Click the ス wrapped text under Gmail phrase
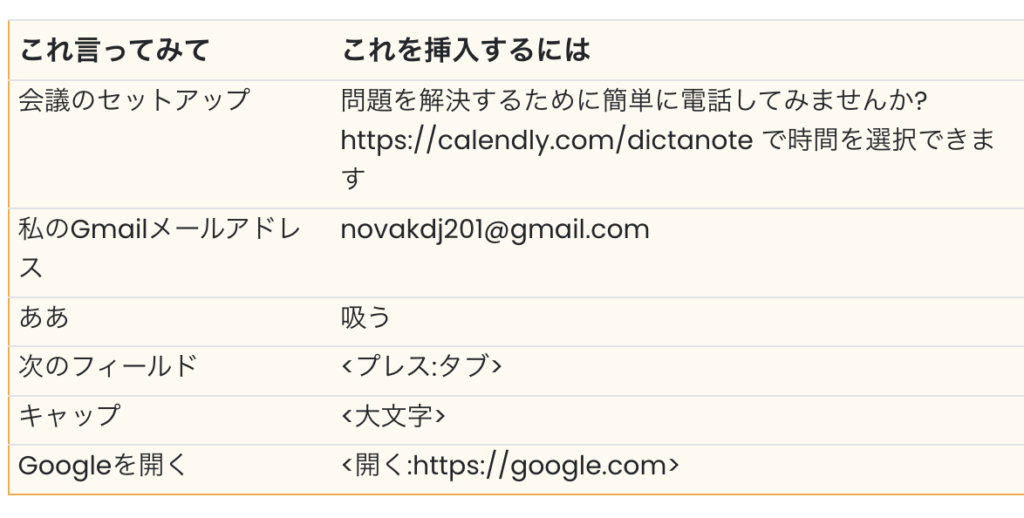Image resolution: width=1024 pixels, height=518 pixels. click(x=31, y=268)
